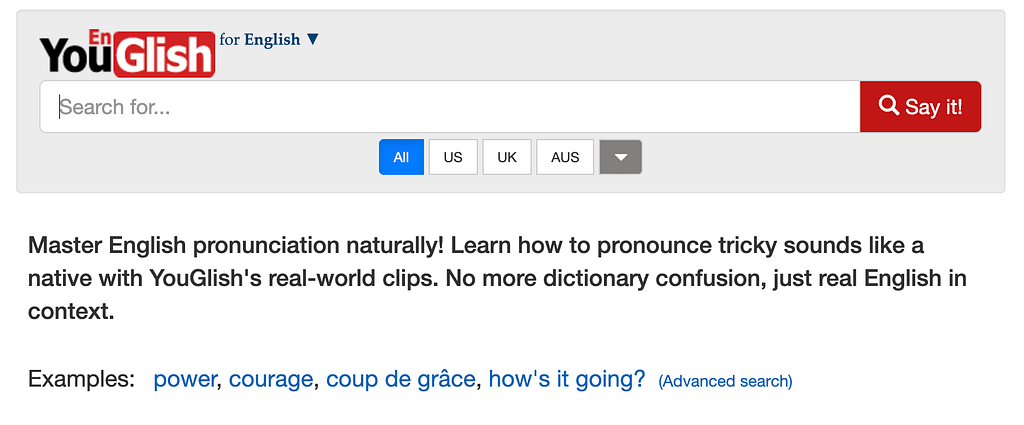Select the All accents filter
The height and width of the screenshot is (425, 1024).
tap(401, 157)
